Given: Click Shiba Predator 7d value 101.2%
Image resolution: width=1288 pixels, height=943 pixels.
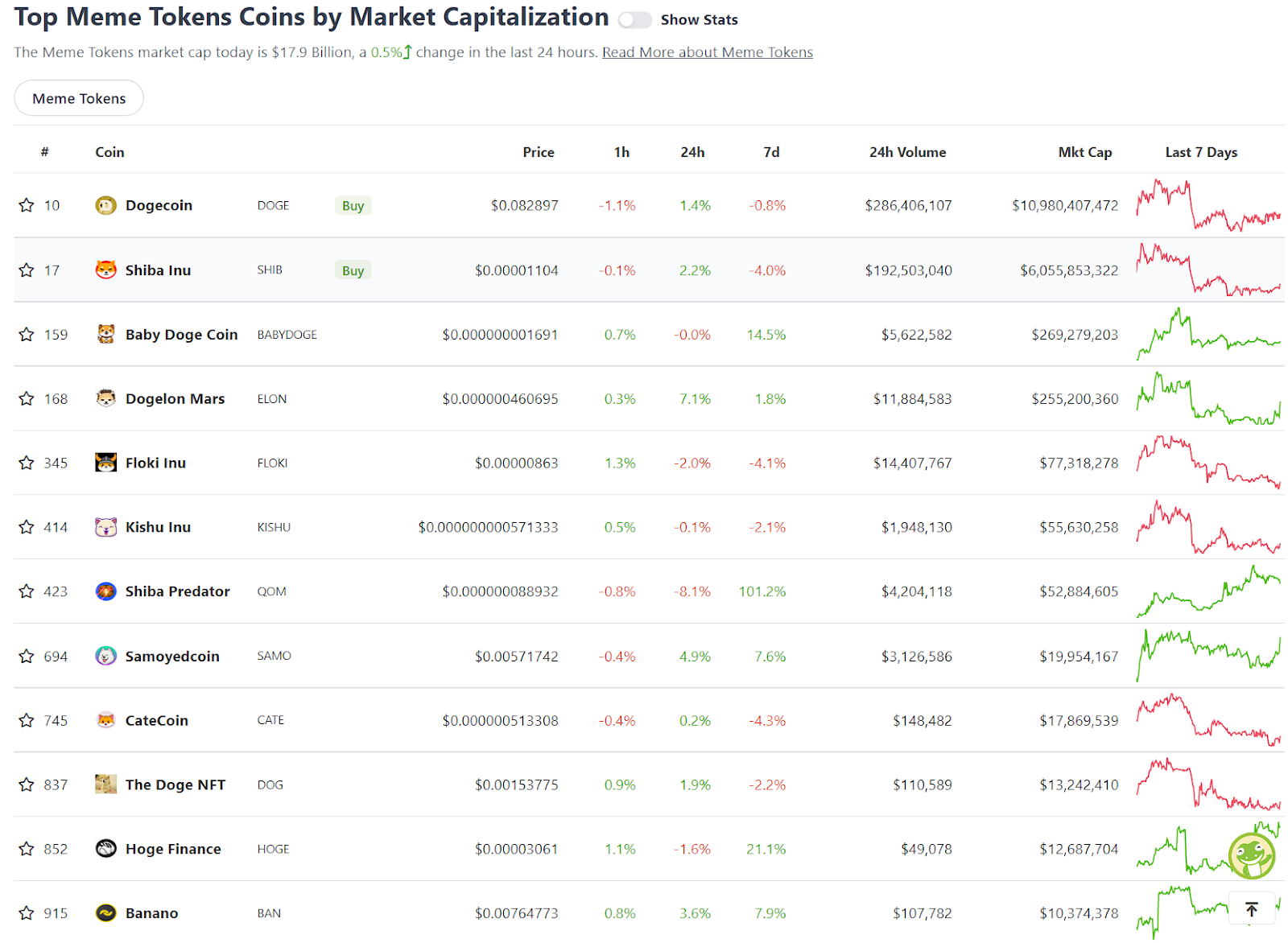Looking at the screenshot, I should click(762, 591).
